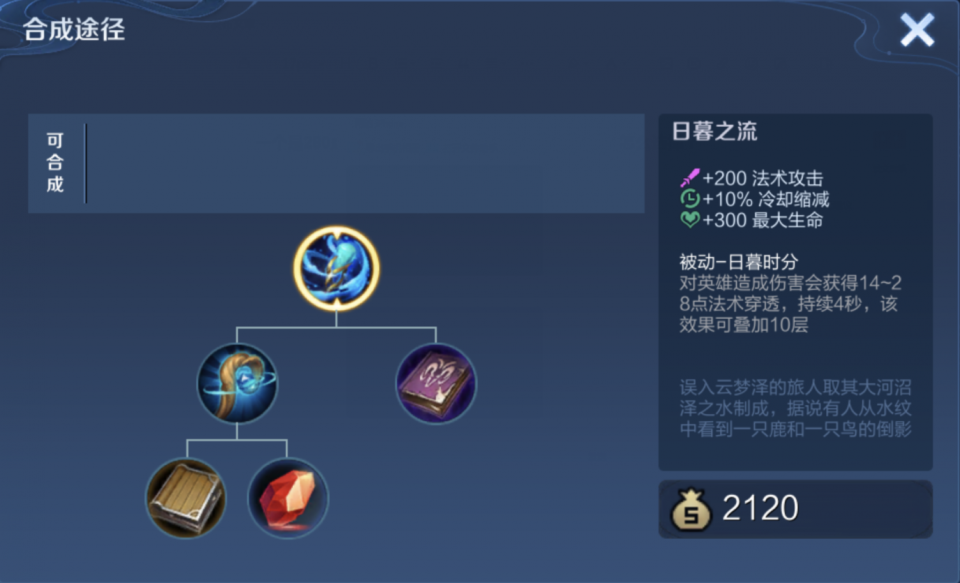Click the empty 可合成 items strip

click(x=365, y=163)
